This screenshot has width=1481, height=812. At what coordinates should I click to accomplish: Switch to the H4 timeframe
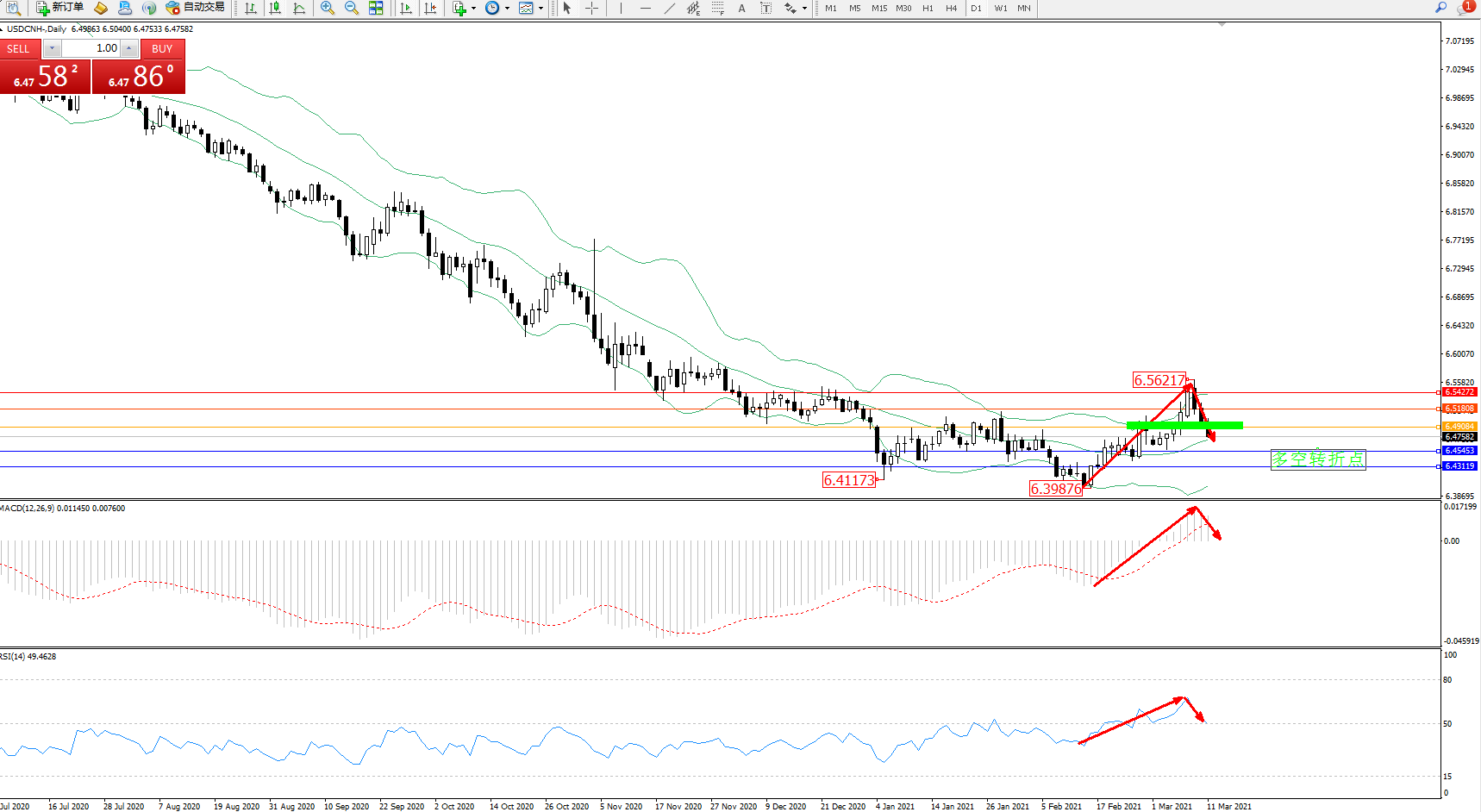coord(951,9)
